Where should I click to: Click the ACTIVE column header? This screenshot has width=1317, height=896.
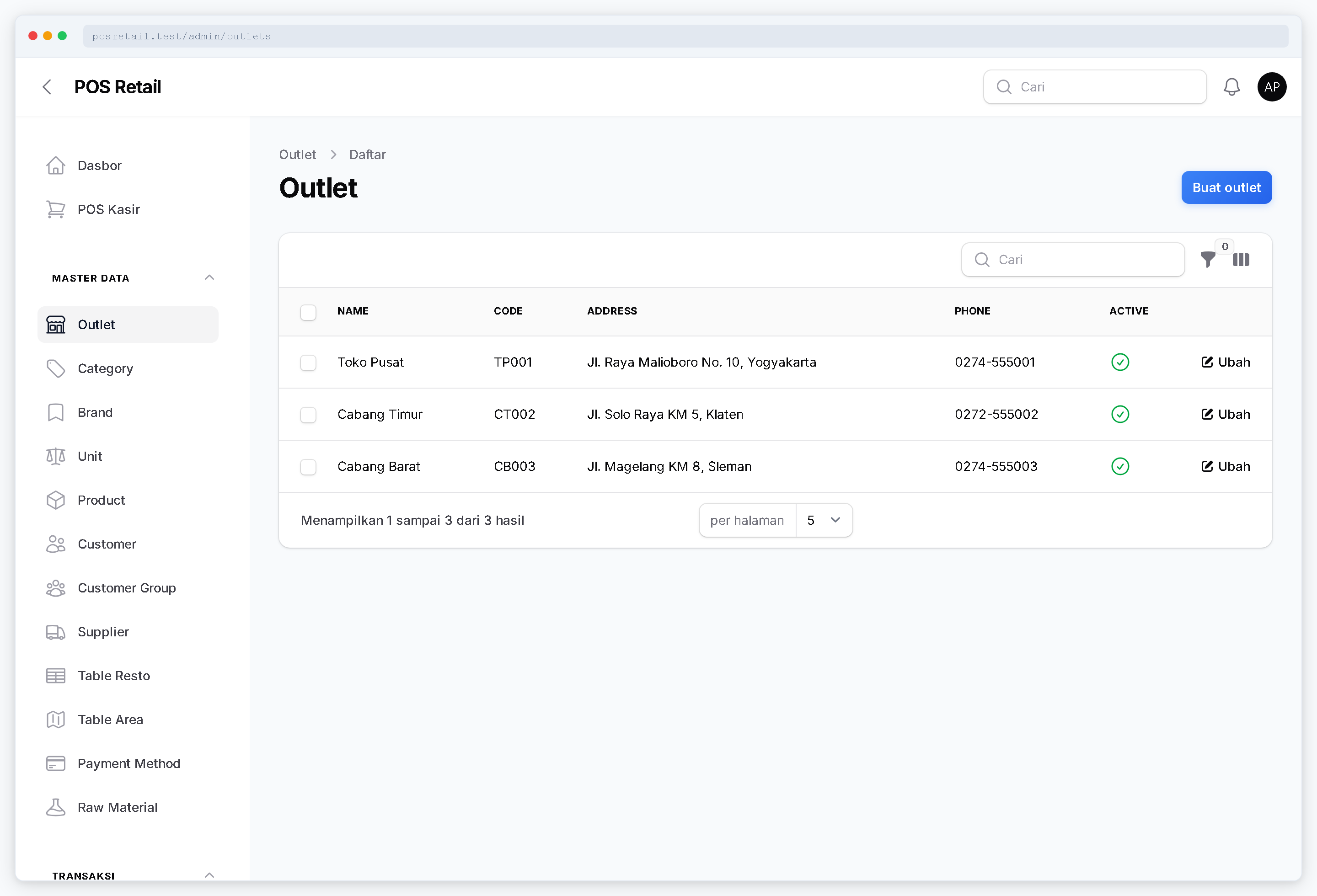click(1129, 311)
